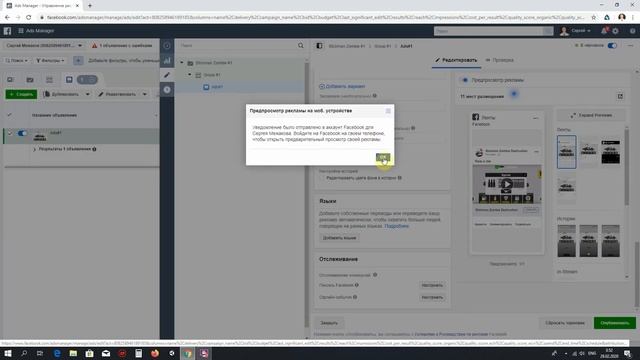Click the tree panel search magnifier
The image size is (640, 360).
301,46
